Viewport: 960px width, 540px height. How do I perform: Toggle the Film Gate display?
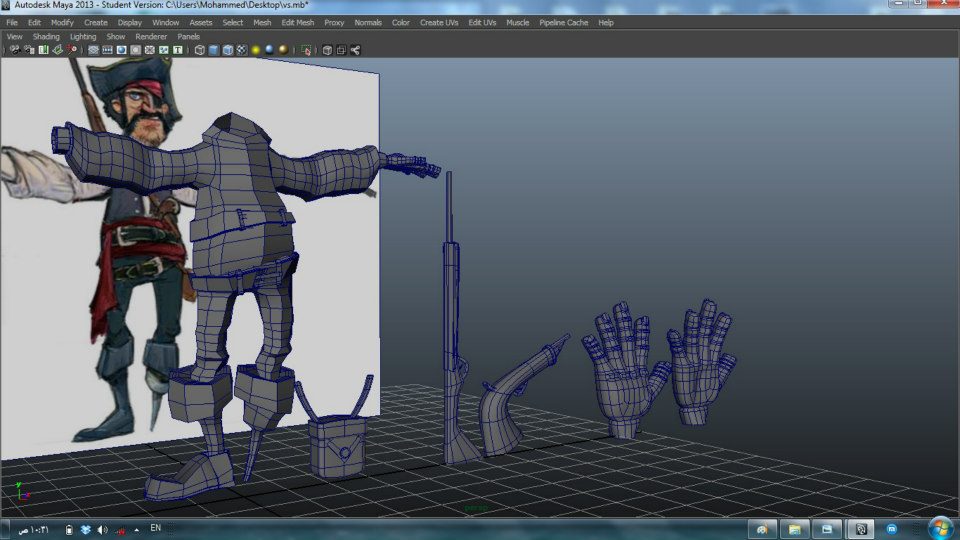coord(107,50)
